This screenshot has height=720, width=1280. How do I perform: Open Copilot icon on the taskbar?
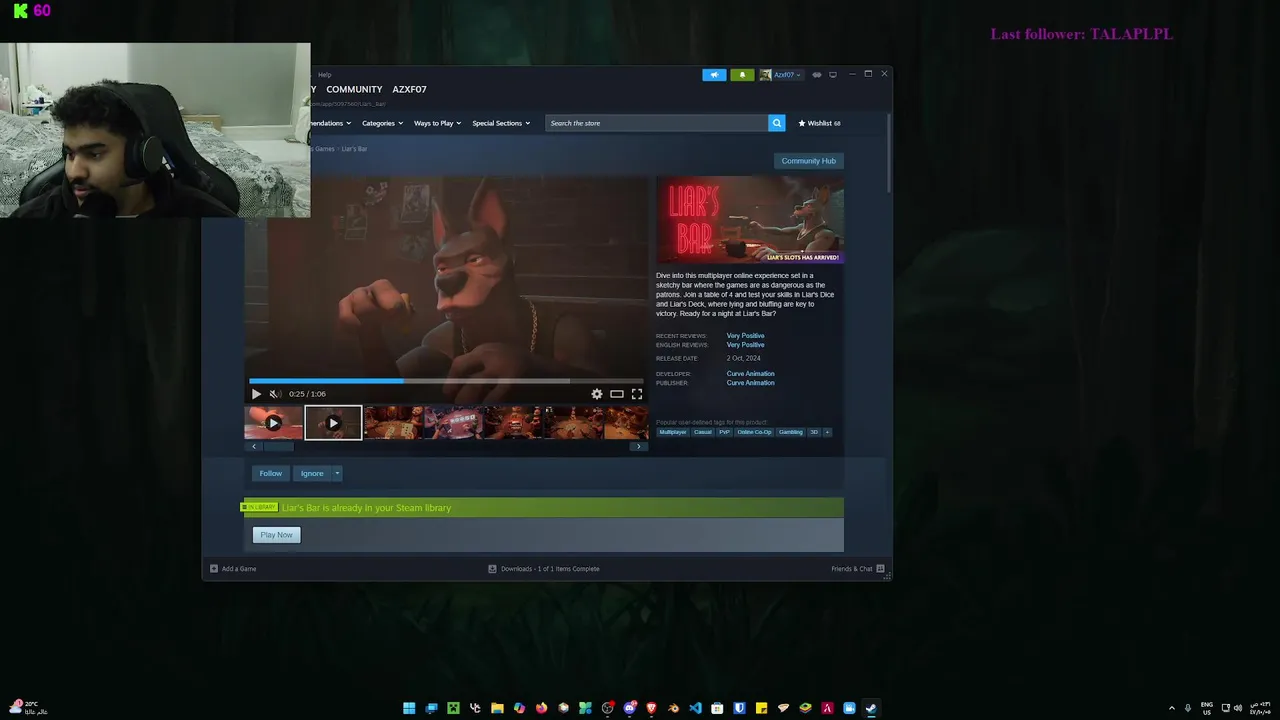pyautogui.click(x=519, y=708)
